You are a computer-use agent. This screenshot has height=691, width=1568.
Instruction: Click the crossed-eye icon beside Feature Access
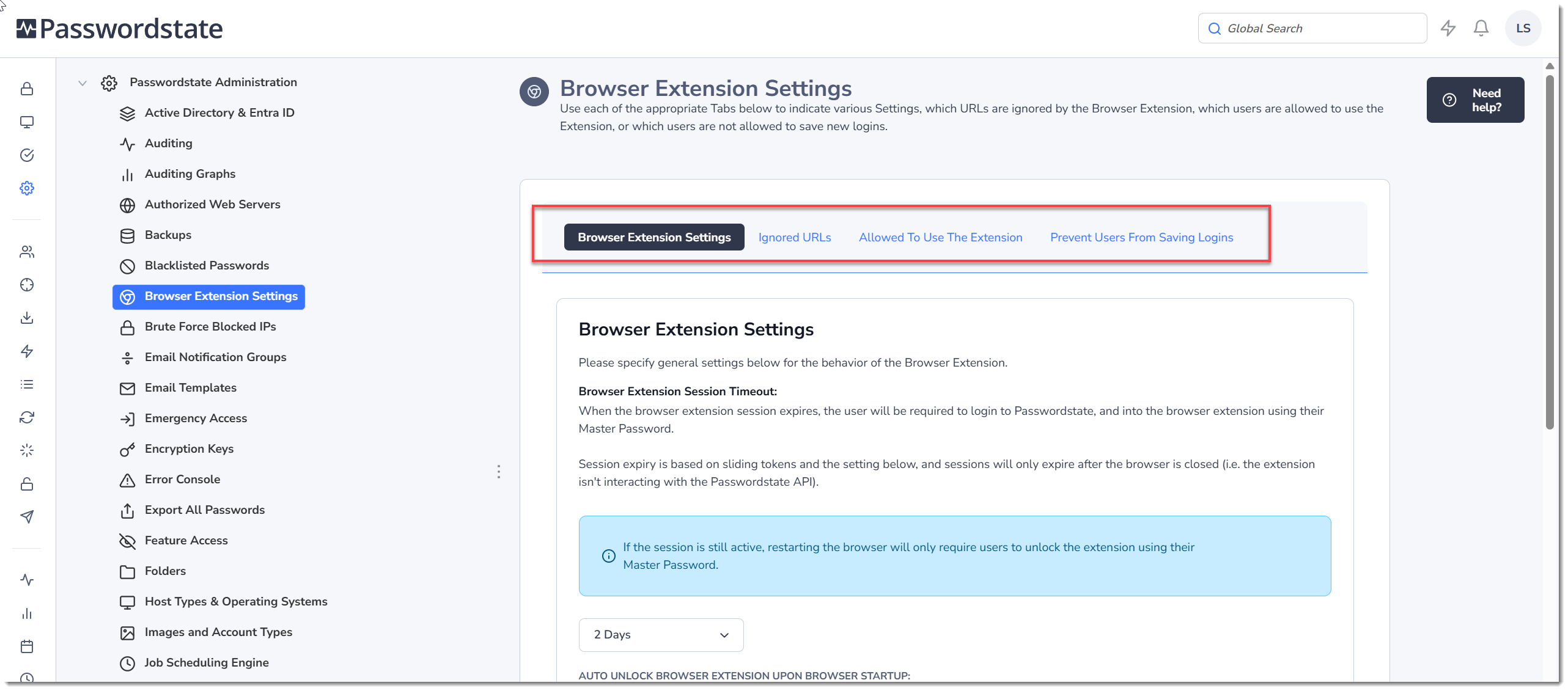[127, 541]
